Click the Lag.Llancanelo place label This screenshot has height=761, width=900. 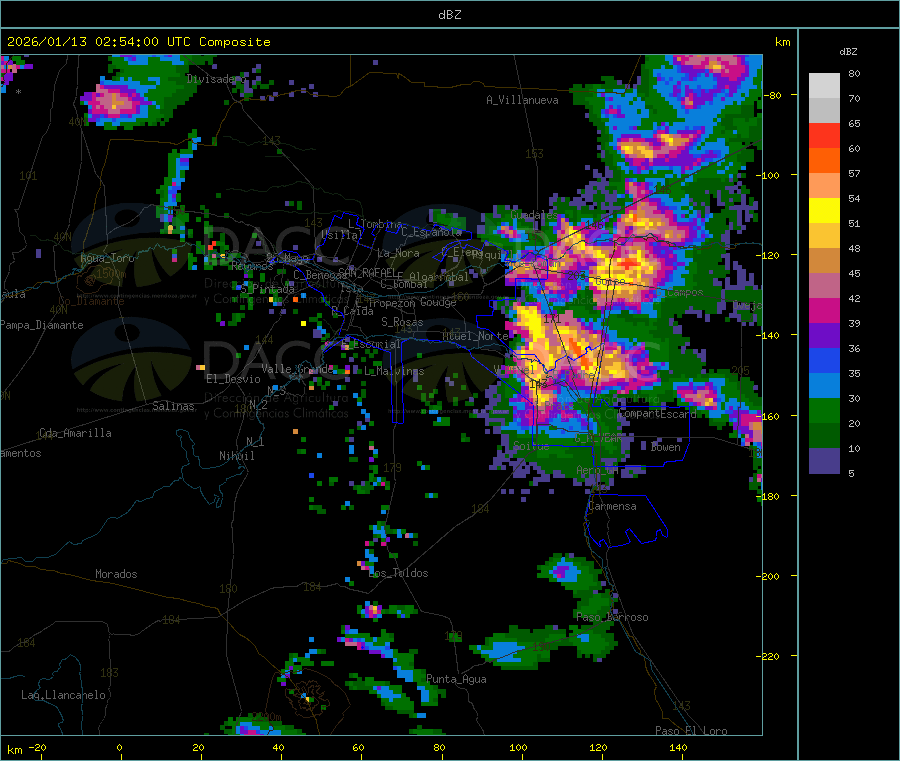pyautogui.click(x=63, y=696)
